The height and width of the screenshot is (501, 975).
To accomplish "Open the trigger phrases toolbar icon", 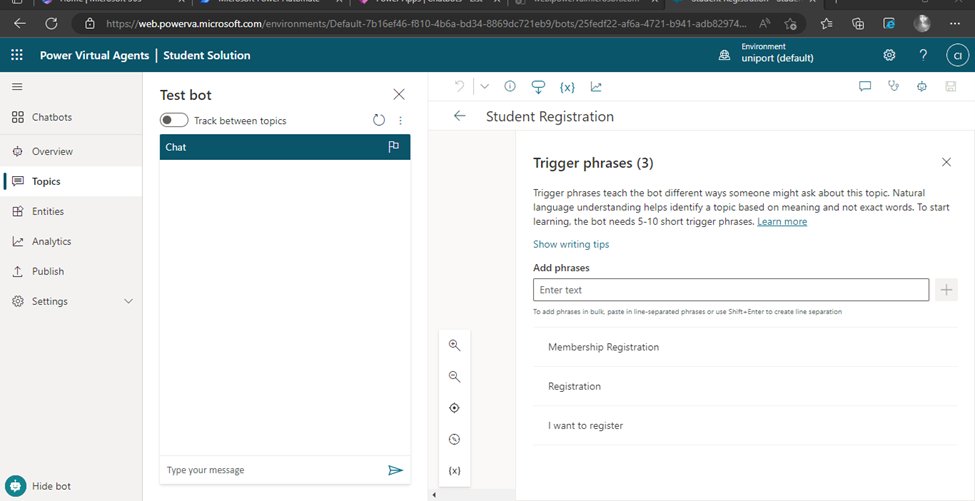I will pos(538,87).
